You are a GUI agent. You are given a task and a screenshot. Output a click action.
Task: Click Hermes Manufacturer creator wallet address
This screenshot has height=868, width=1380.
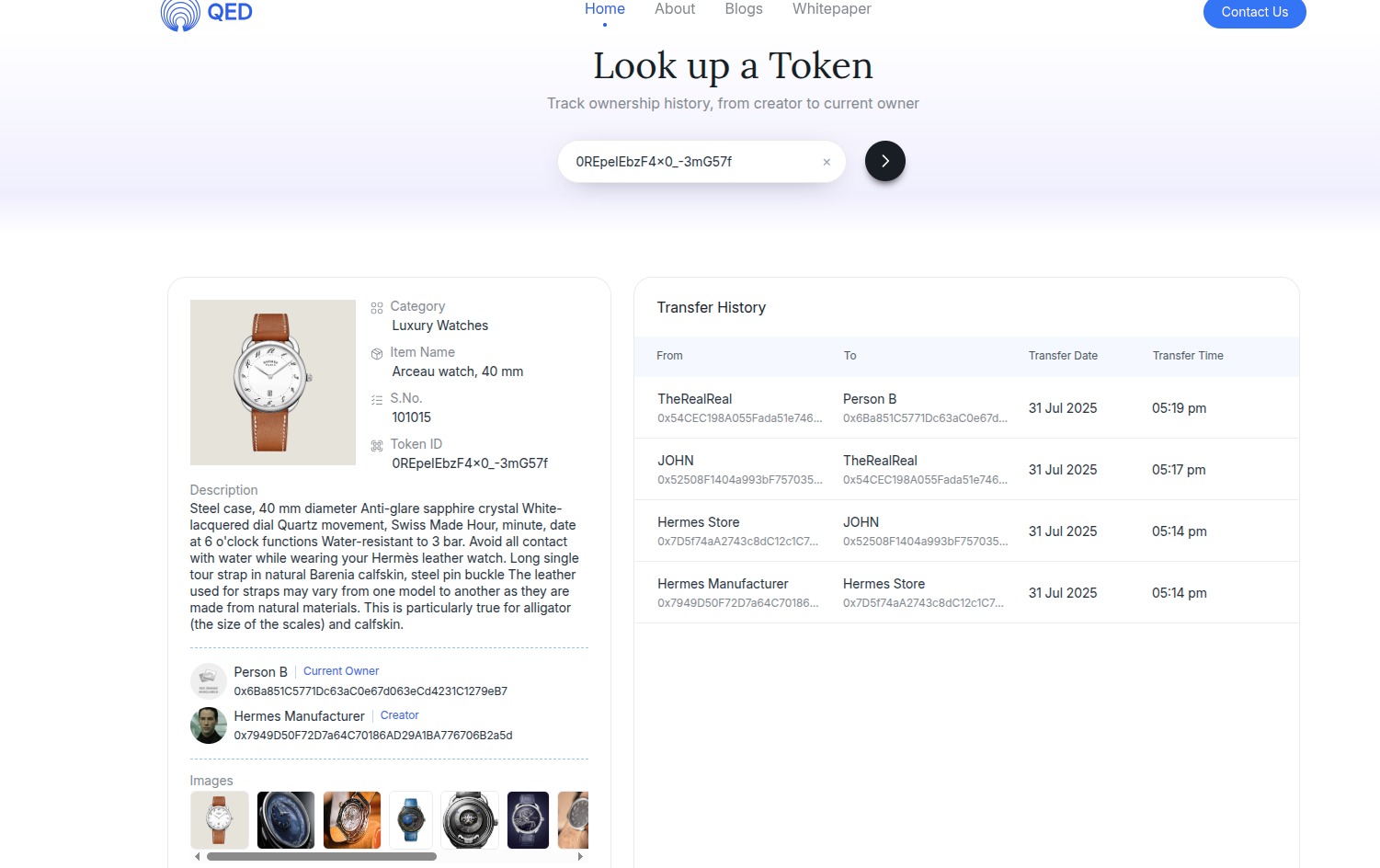tap(373, 736)
